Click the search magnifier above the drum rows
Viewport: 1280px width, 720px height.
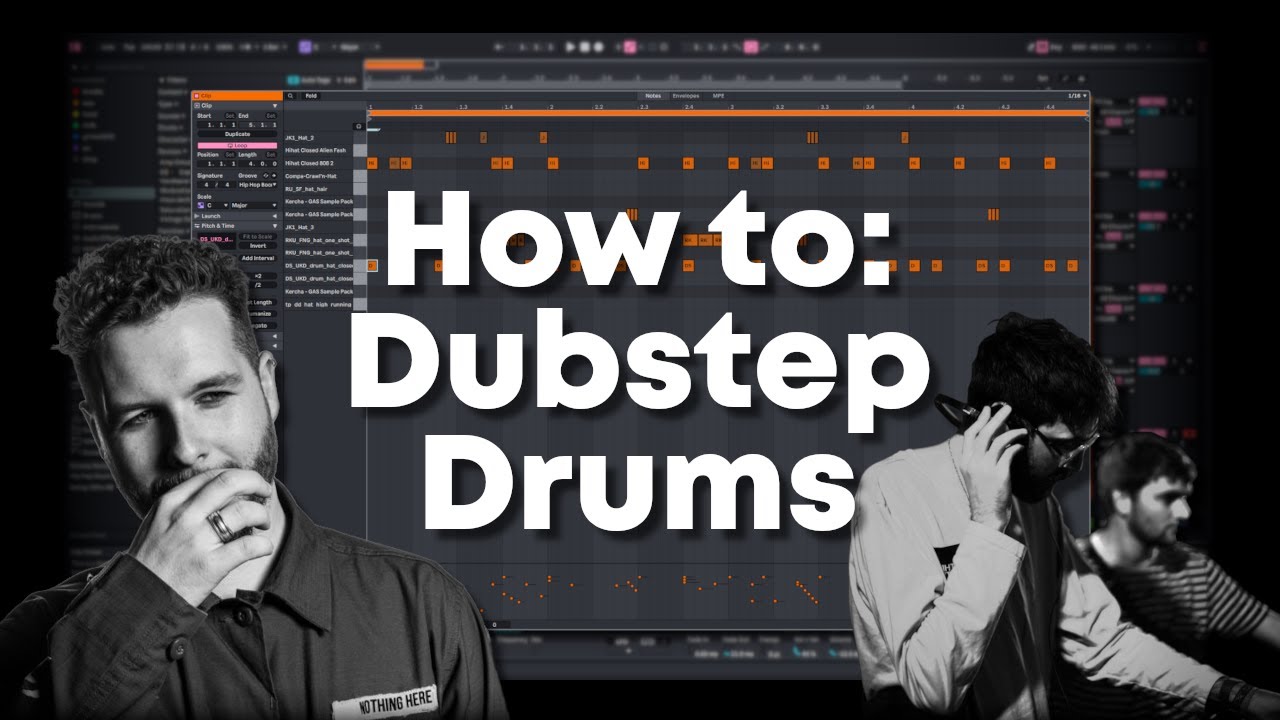292,96
